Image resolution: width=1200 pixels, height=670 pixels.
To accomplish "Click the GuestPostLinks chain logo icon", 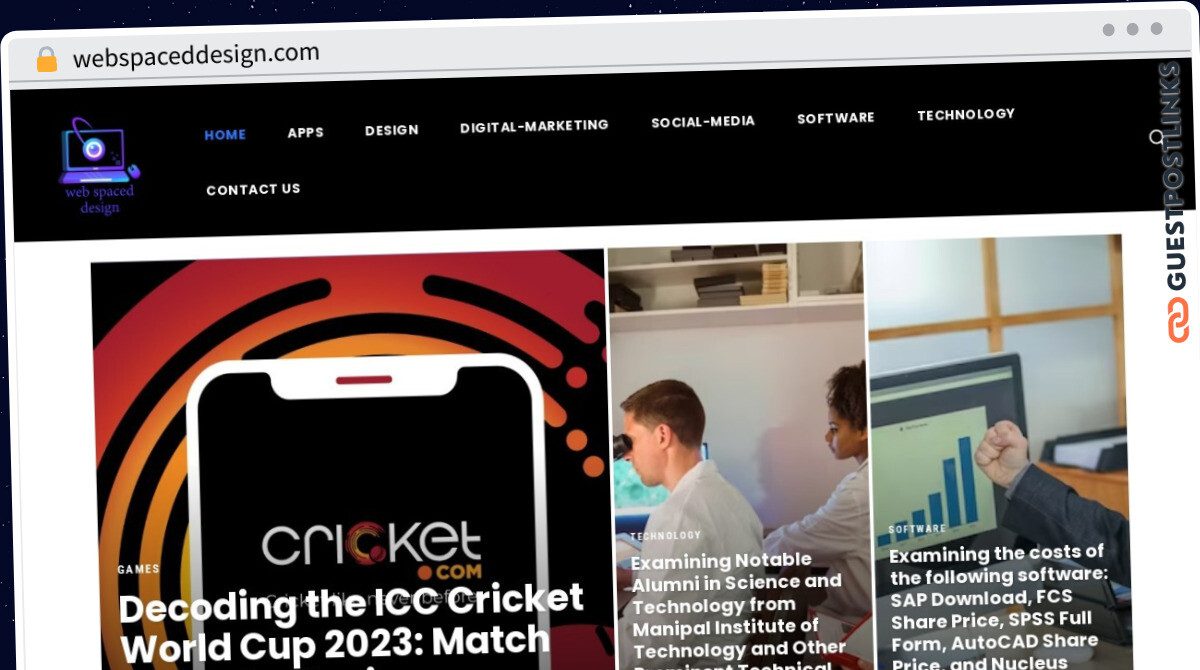I will pos(1180,320).
